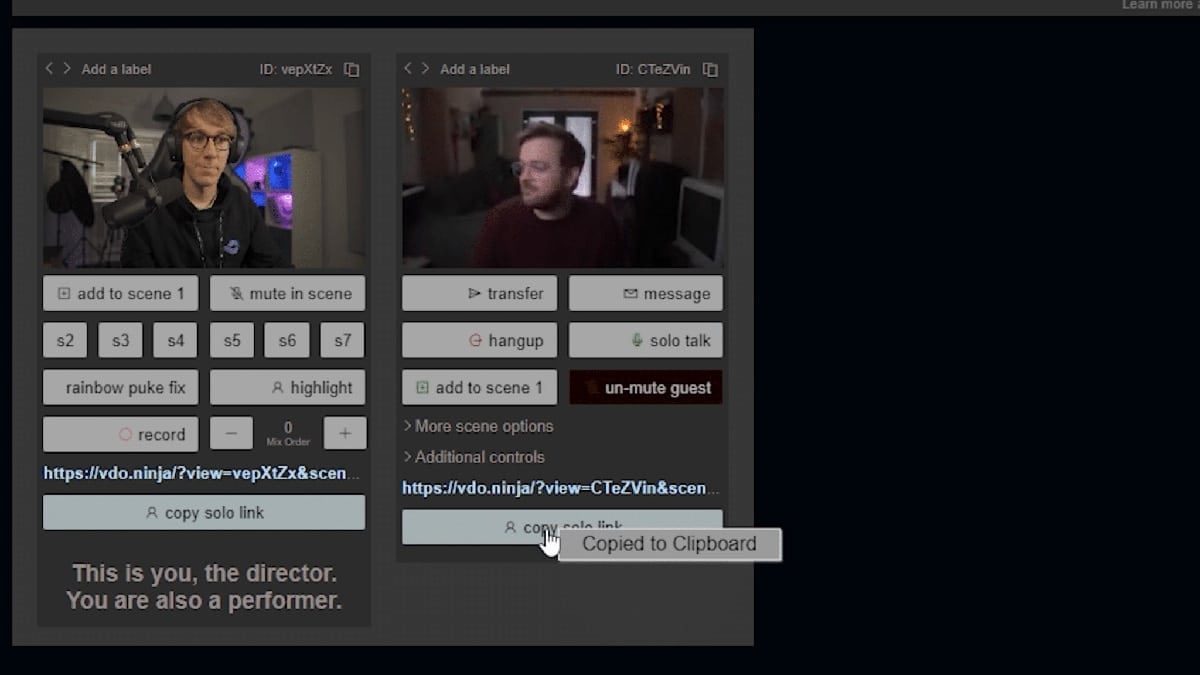This screenshot has width=1200, height=675.
Task: Move guest CTeZVin box right arrow
Action: pos(426,68)
